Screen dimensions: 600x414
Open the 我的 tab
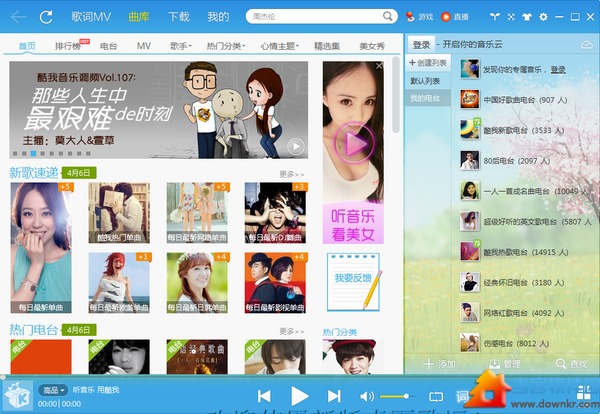pyautogui.click(x=218, y=17)
